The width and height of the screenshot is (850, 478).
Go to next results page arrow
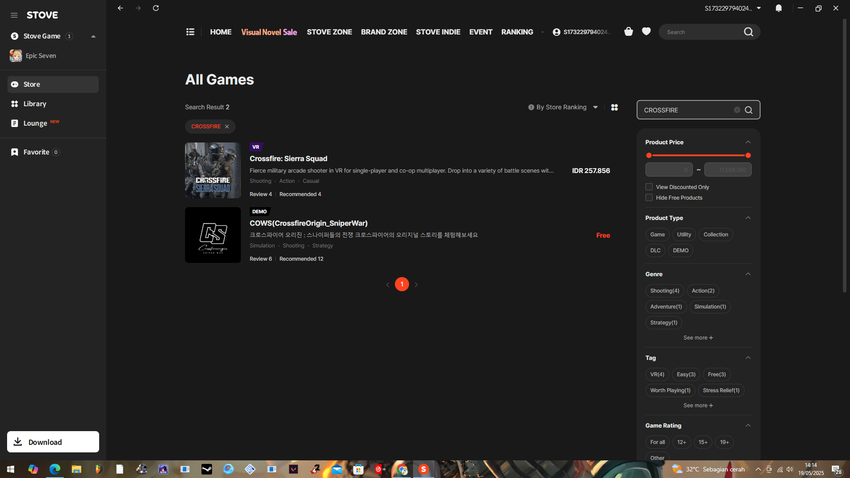(x=416, y=285)
